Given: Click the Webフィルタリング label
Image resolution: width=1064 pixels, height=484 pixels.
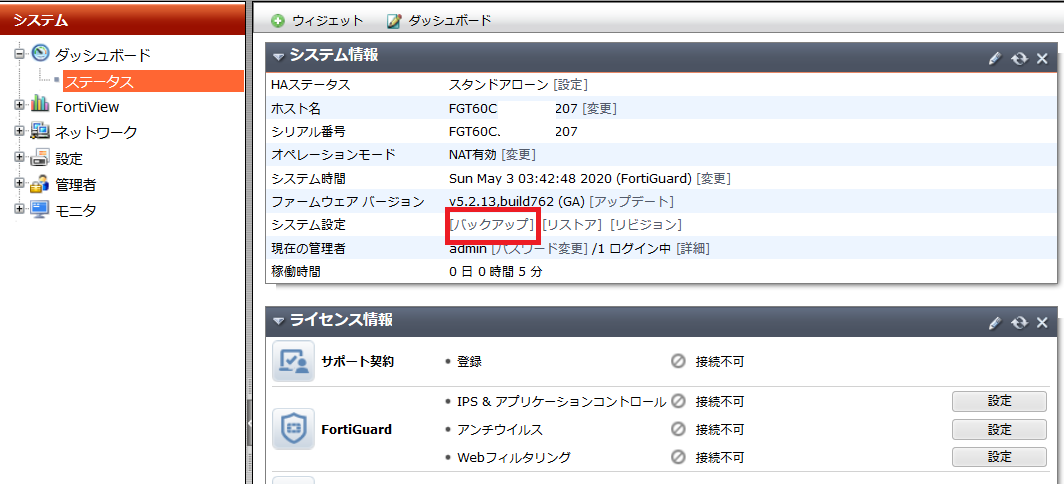Looking at the screenshot, I should click(513, 458).
